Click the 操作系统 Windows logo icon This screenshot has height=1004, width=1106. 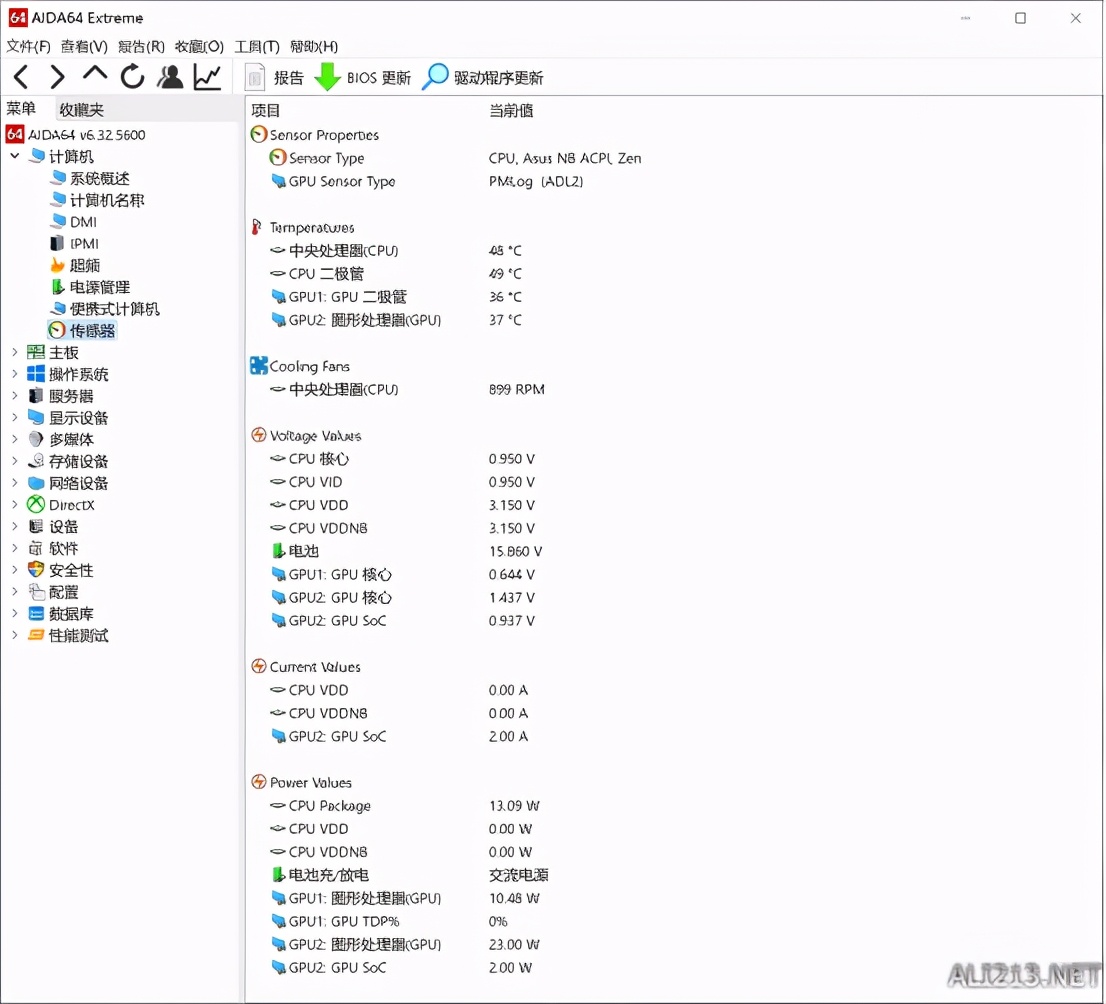tap(35, 373)
